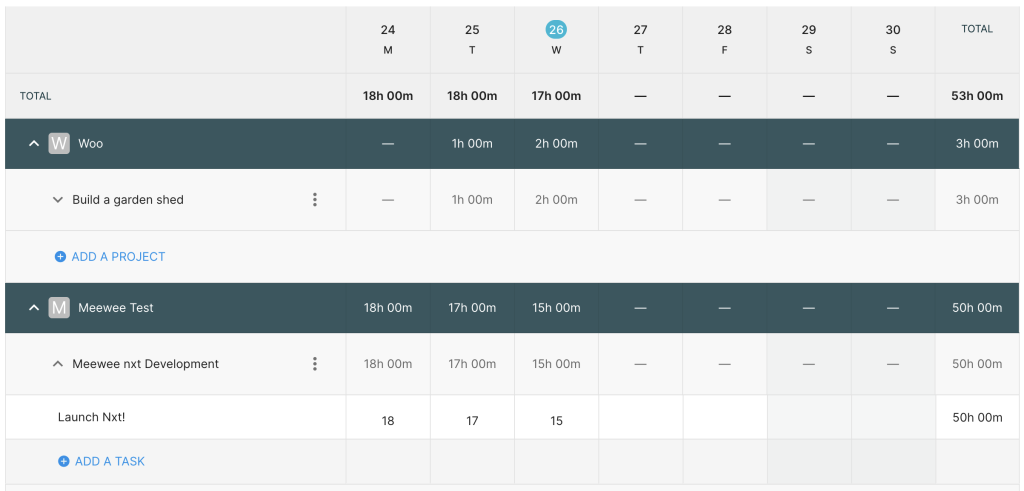This screenshot has width=1024, height=491.
Task: Edit Launch Nxt! hours for Tuesday 25
Action: (472, 418)
